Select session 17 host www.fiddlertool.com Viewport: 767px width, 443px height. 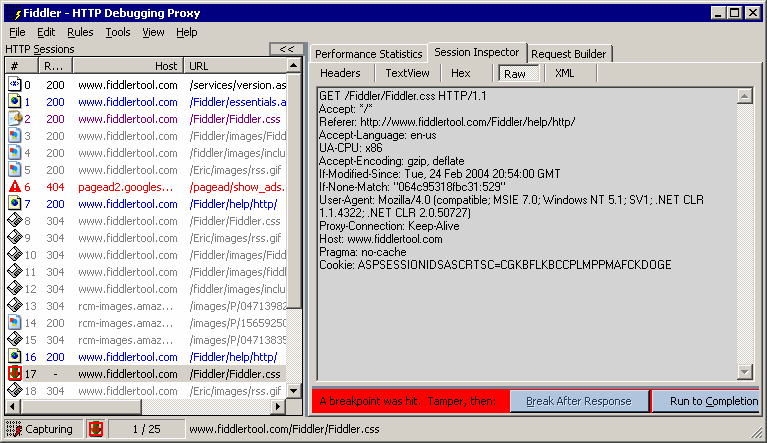pos(128,374)
